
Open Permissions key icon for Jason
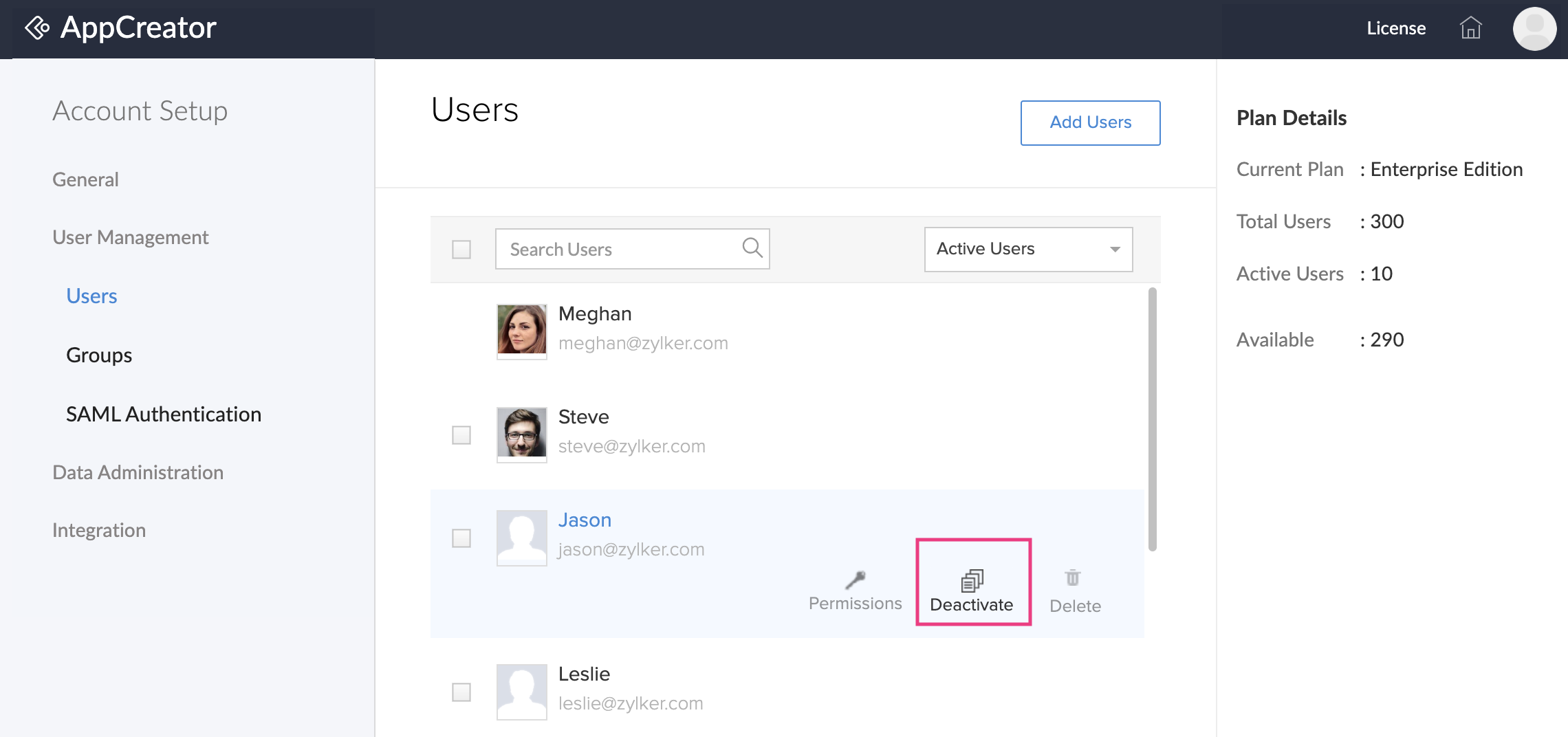(x=855, y=581)
